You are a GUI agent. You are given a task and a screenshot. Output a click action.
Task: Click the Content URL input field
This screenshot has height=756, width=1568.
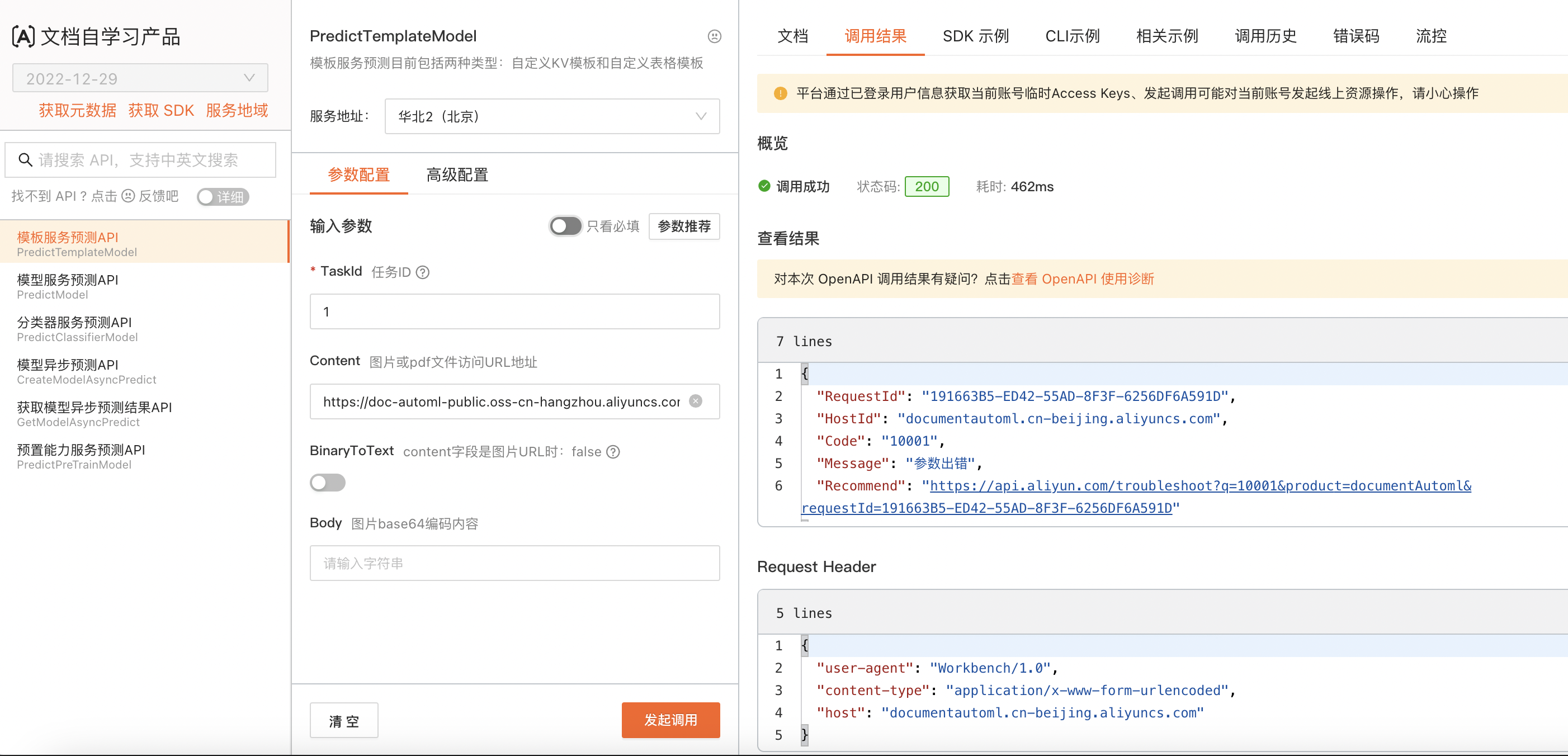515,401
